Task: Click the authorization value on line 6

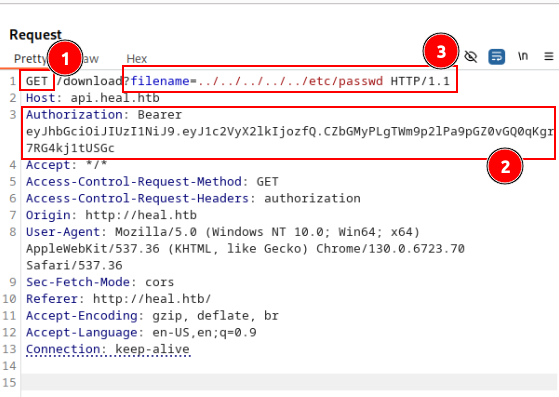Action: coord(312,198)
